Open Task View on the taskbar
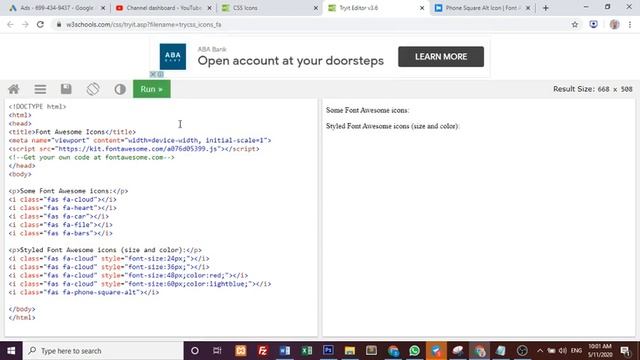The image size is (640, 360). click(x=217, y=351)
